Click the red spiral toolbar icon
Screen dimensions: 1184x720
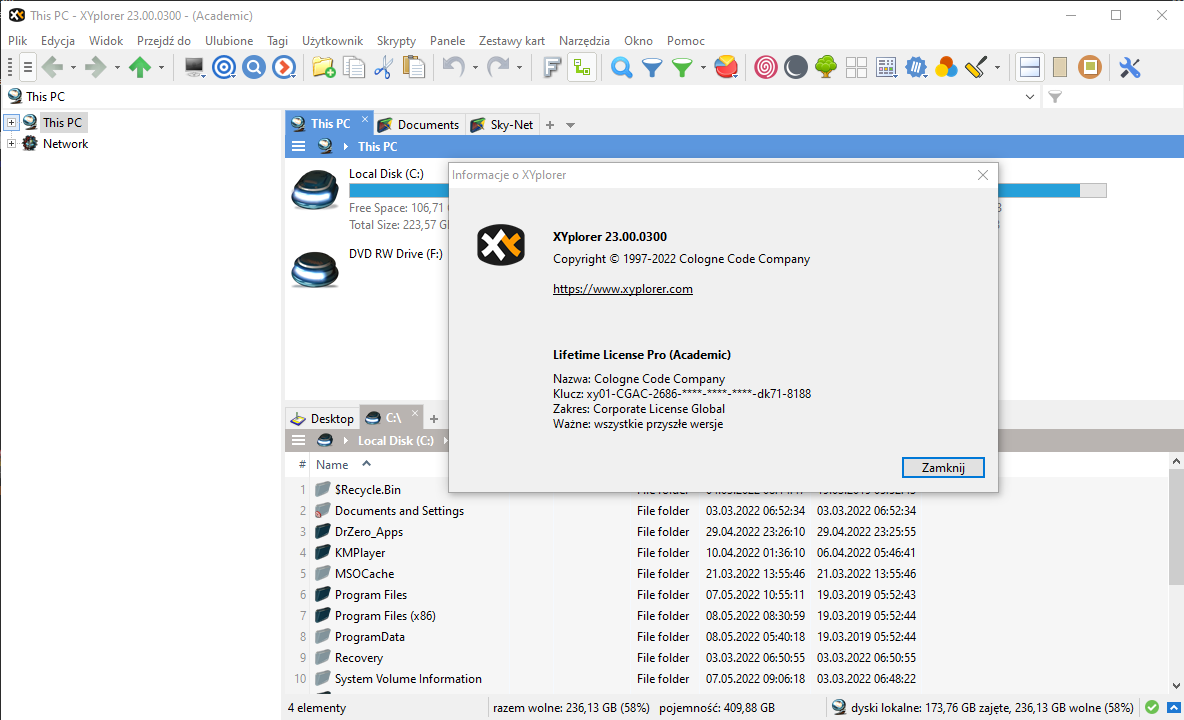point(766,68)
